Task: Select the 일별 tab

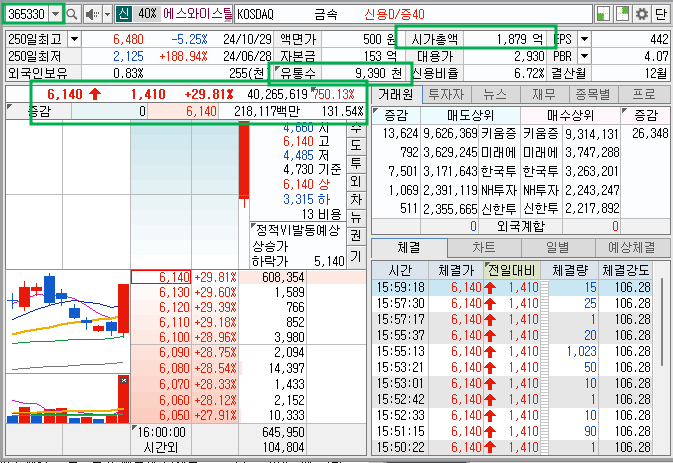Action: click(558, 248)
